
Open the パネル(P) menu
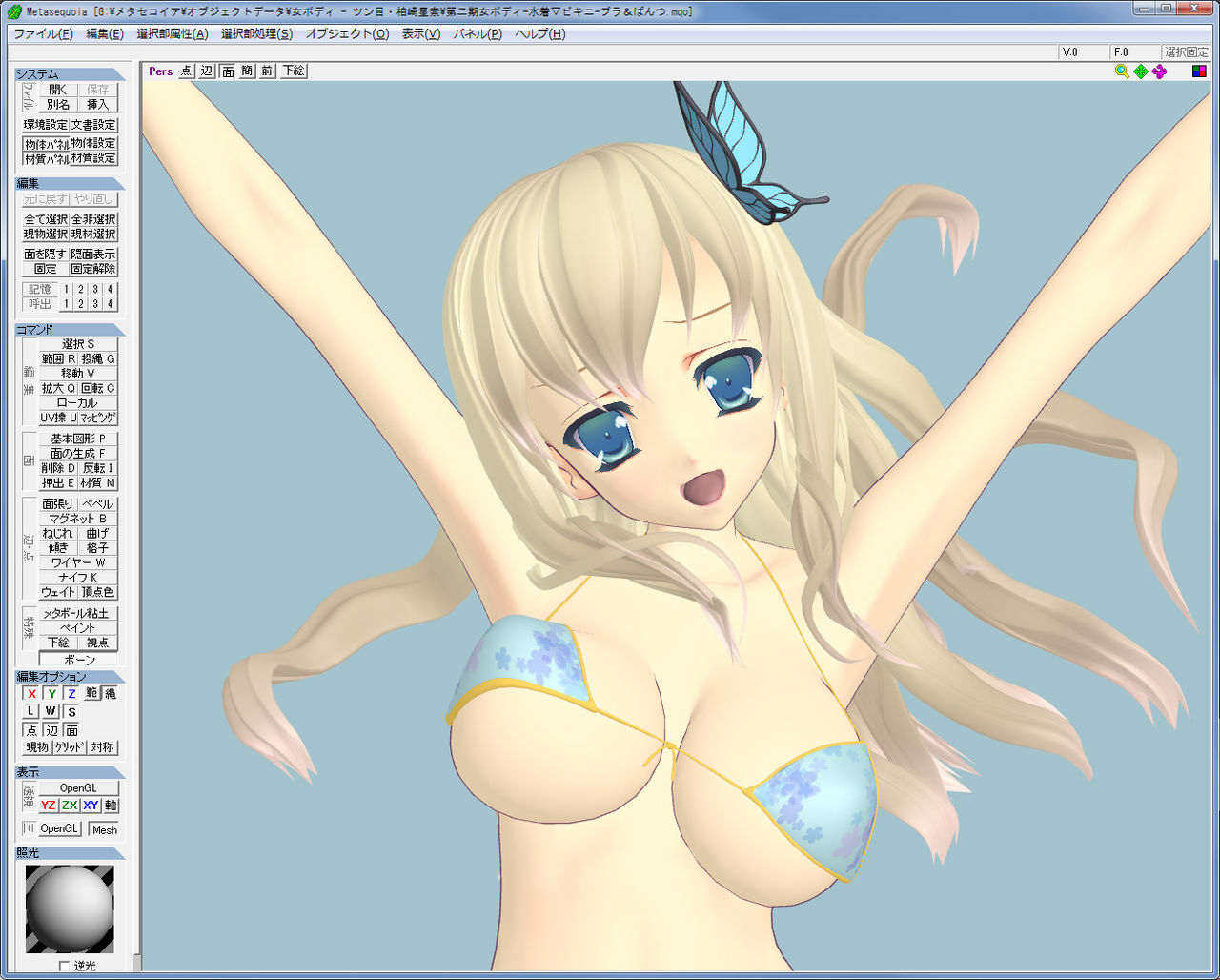pyautogui.click(x=478, y=34)
